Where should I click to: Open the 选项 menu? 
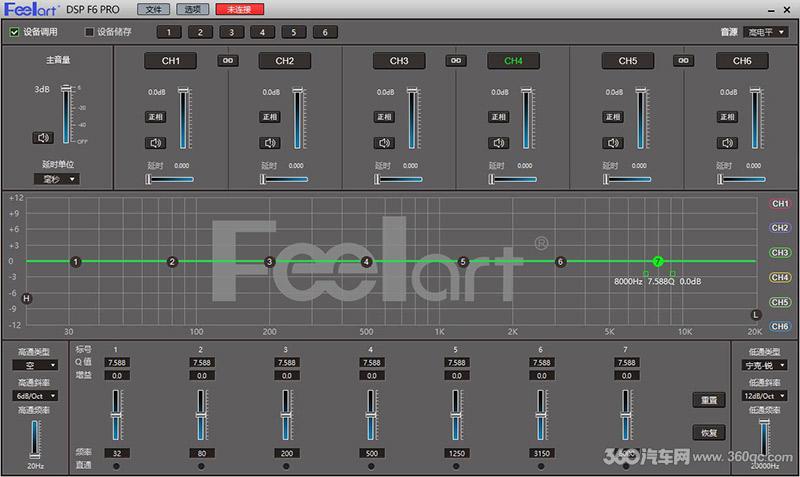(x=192, y=9)
